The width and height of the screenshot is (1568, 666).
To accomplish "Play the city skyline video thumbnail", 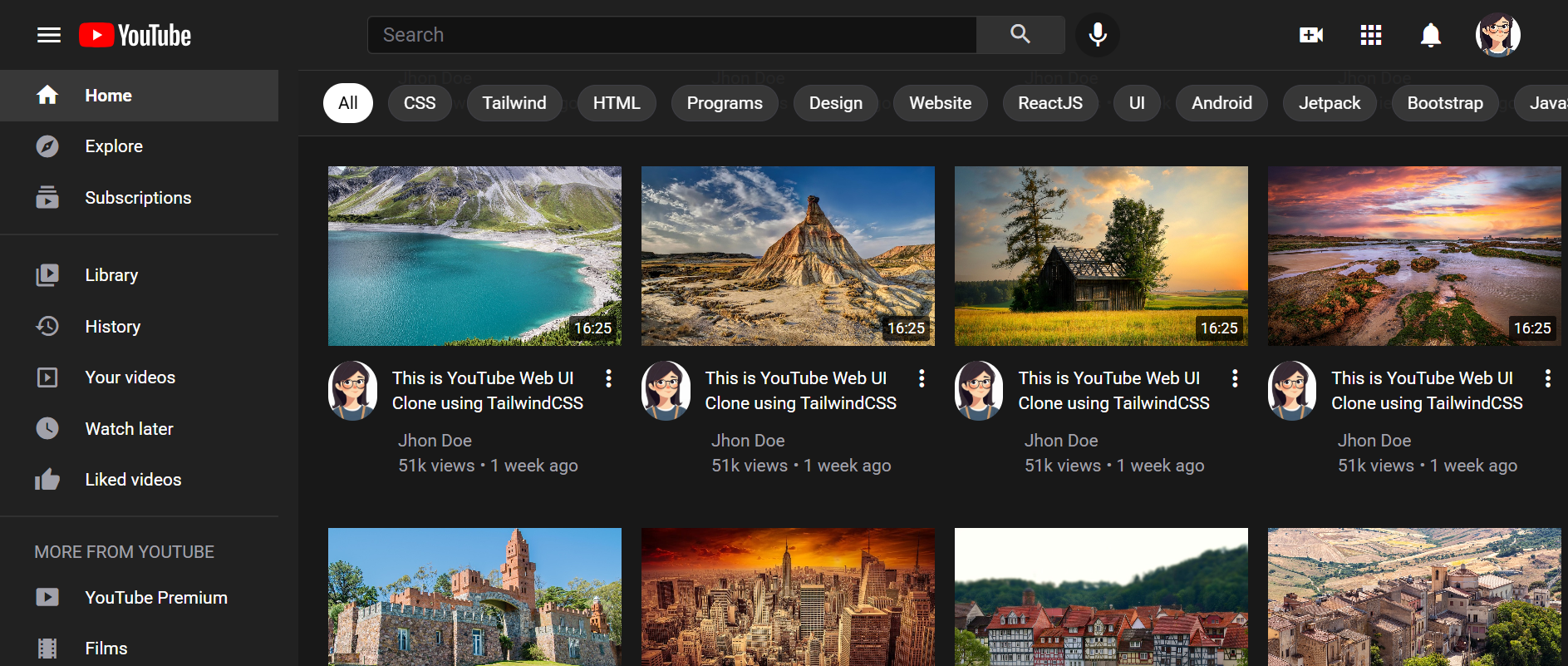I will click(x=788, y=597).
